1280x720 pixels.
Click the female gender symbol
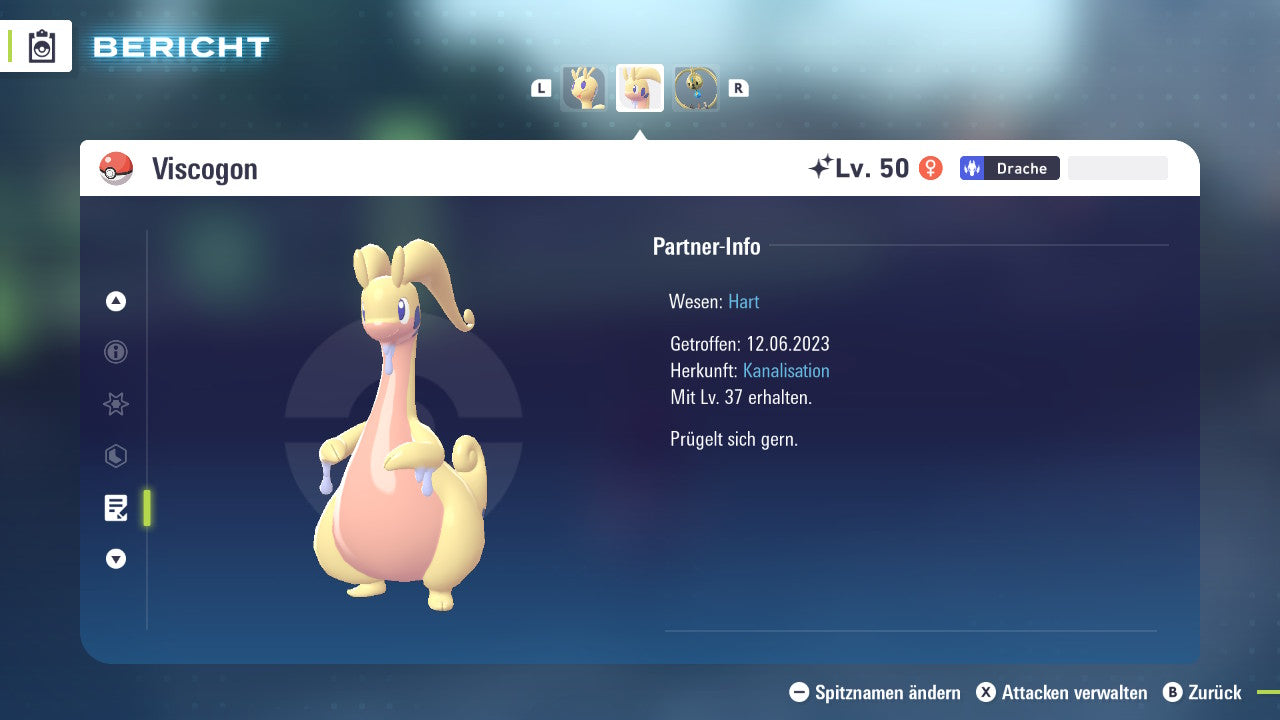pos(930,168)
